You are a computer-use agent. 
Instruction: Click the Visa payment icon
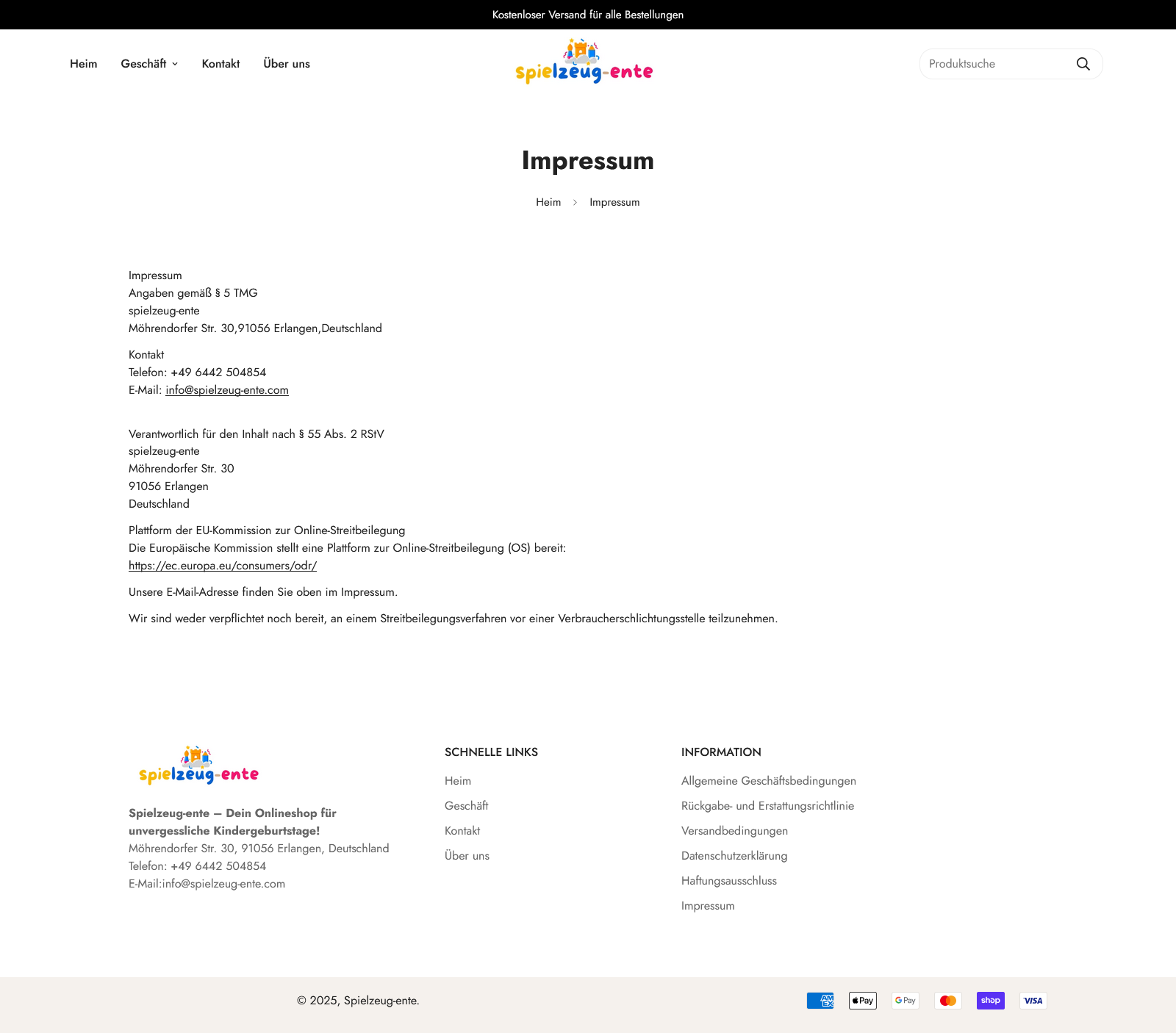pyautogui.click(x=1033, y=1001)
